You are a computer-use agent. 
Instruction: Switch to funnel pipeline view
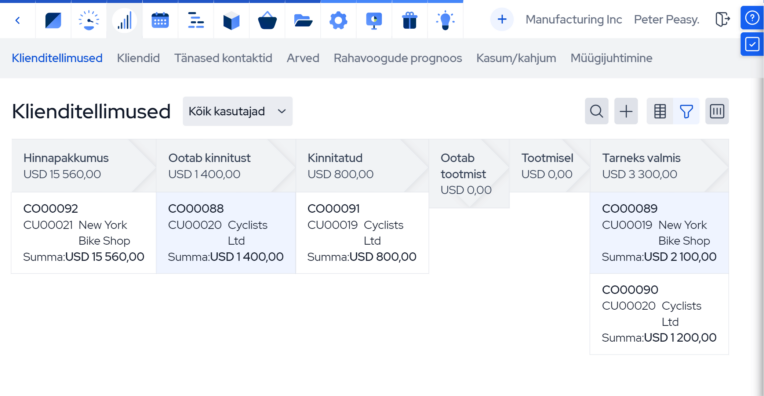[x=686, y=112]
